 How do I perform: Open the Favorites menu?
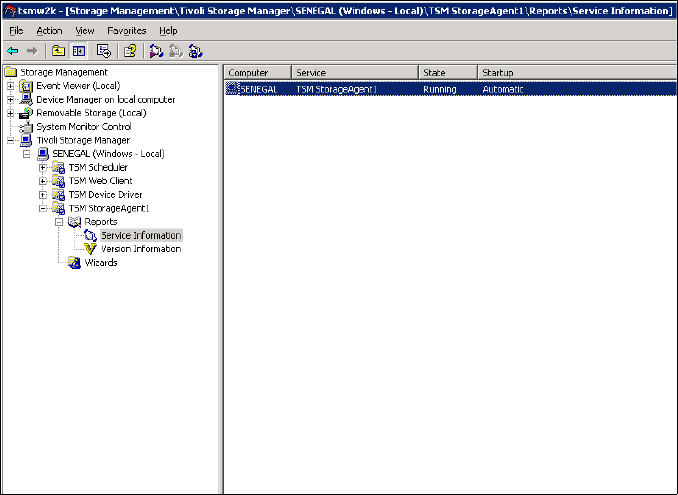[x=127, y=31]
